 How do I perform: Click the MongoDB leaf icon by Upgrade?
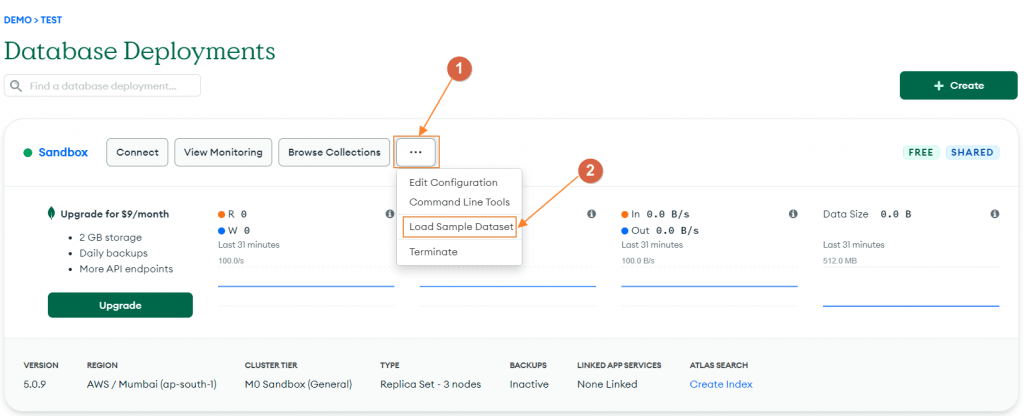(51, 214)
